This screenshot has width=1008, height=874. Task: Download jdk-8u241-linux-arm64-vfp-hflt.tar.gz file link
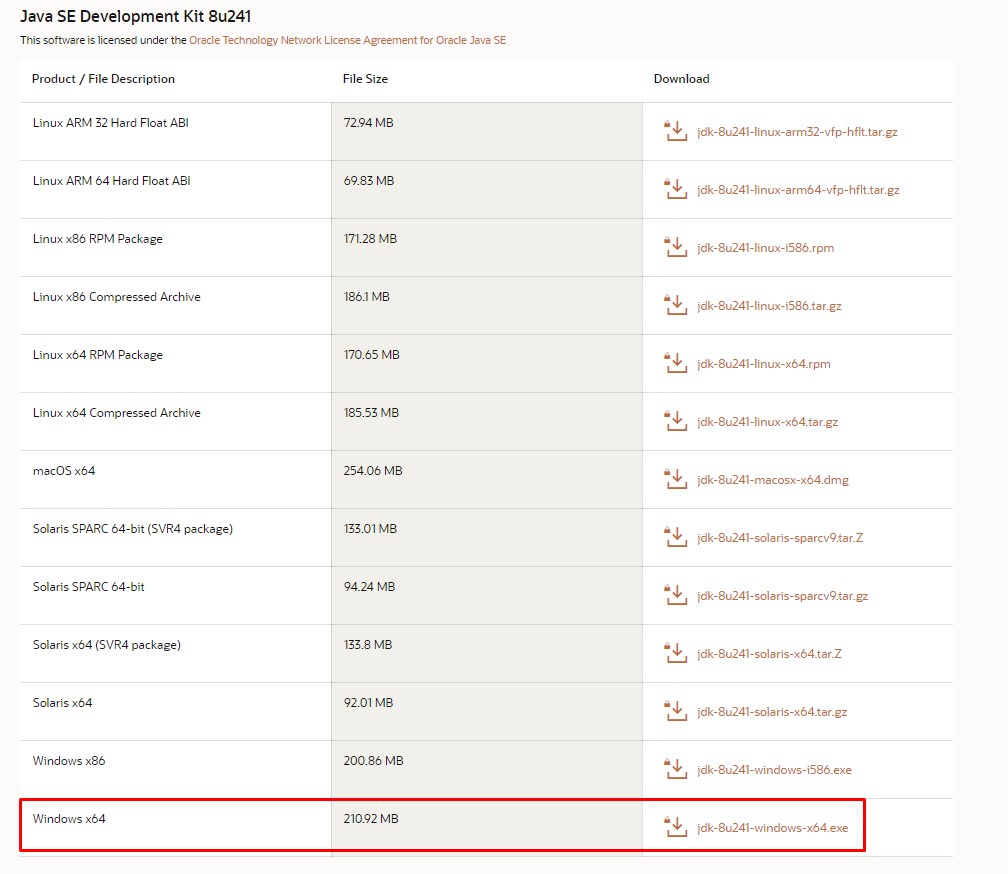point(798,190)
